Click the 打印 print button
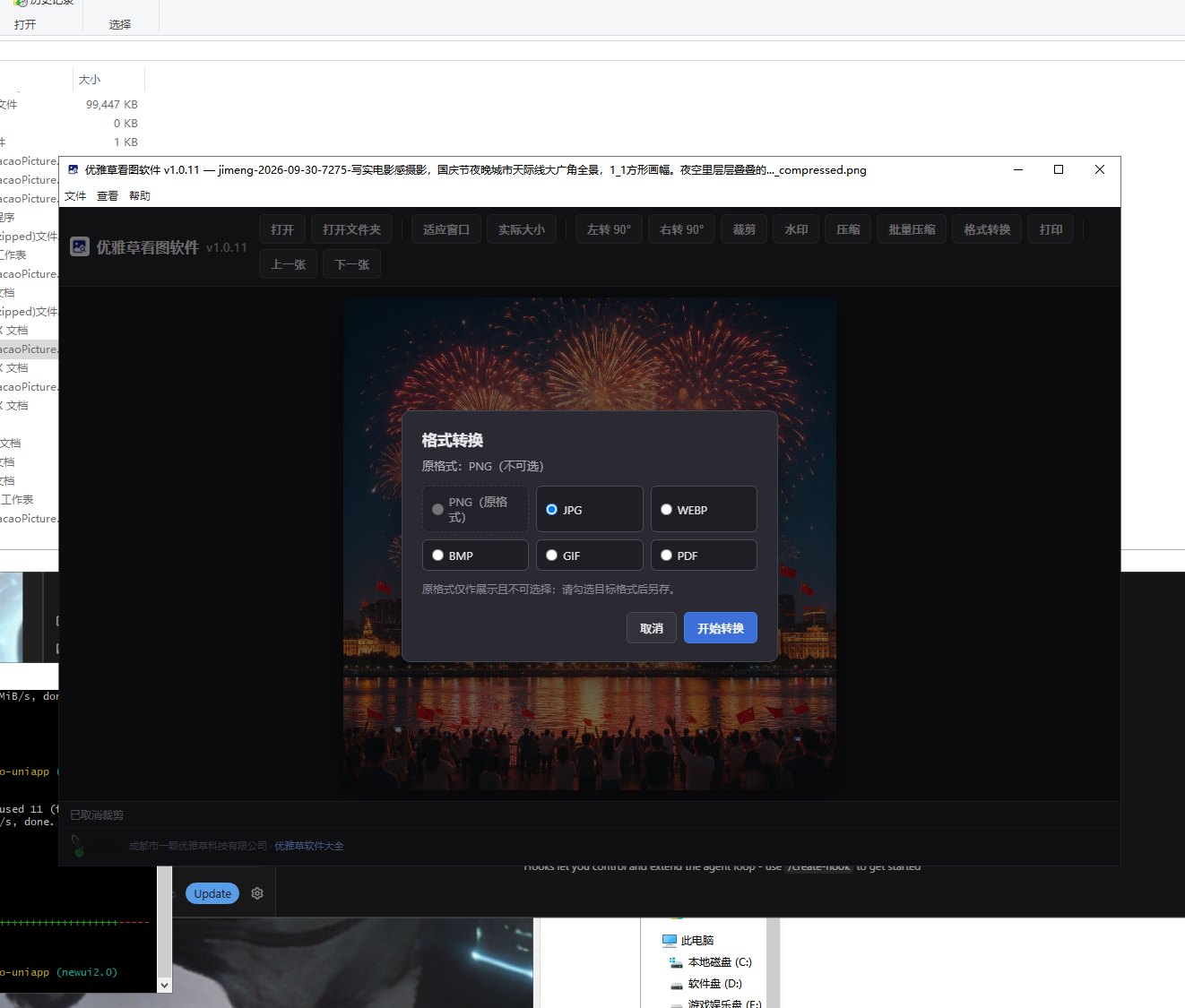Viewport: 1185px width, 1008px height. coord(1051,229)
